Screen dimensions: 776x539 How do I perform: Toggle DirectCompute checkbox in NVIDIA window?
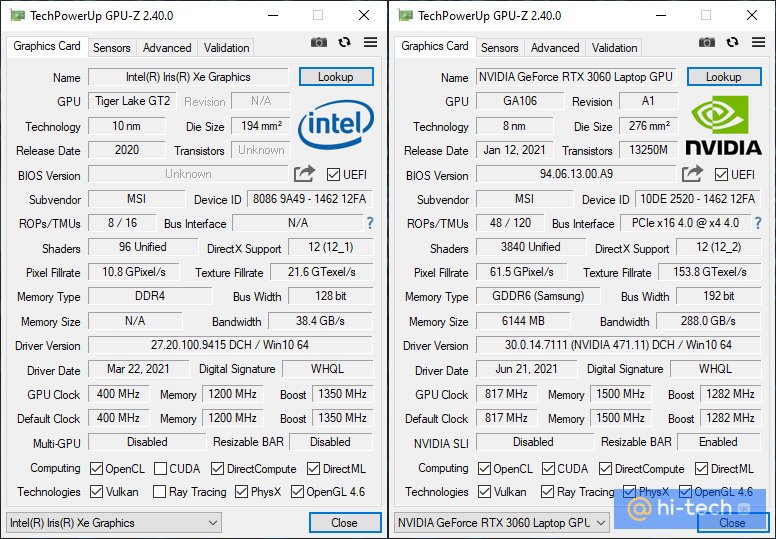605,468
